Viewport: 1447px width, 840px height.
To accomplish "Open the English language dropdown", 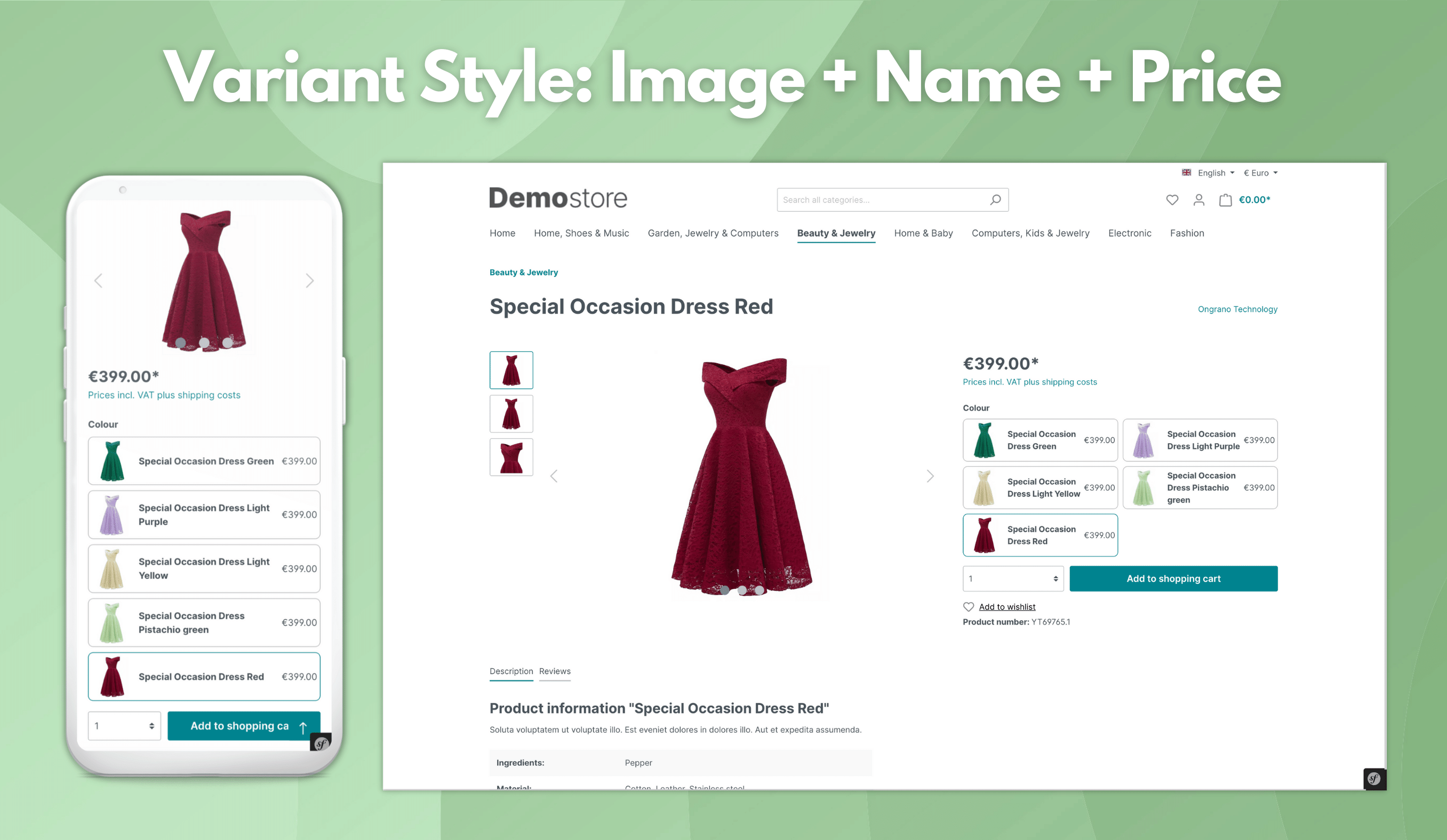I will point(1216,173).
